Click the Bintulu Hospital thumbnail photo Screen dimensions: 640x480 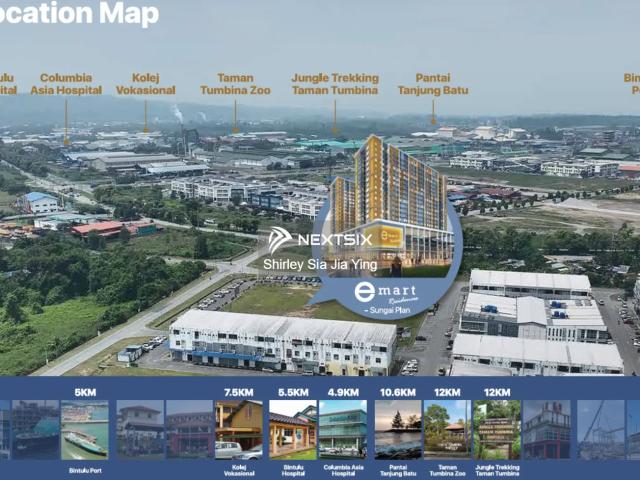coord(293,430)
